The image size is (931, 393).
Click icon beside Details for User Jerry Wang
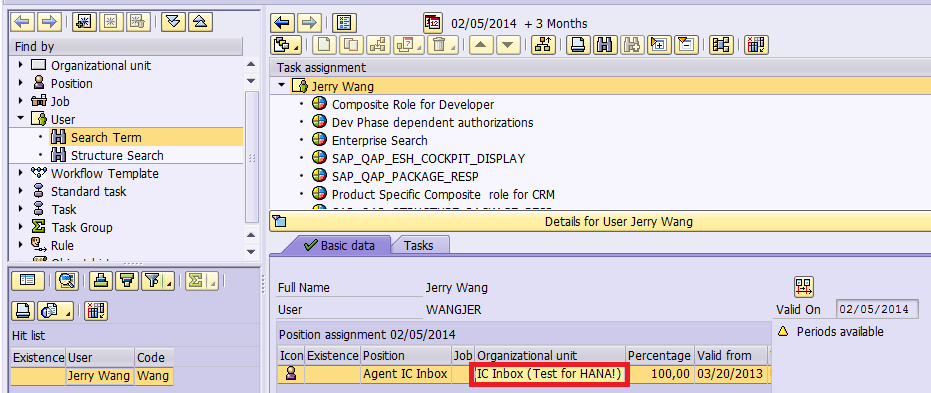tap(279, 222)
